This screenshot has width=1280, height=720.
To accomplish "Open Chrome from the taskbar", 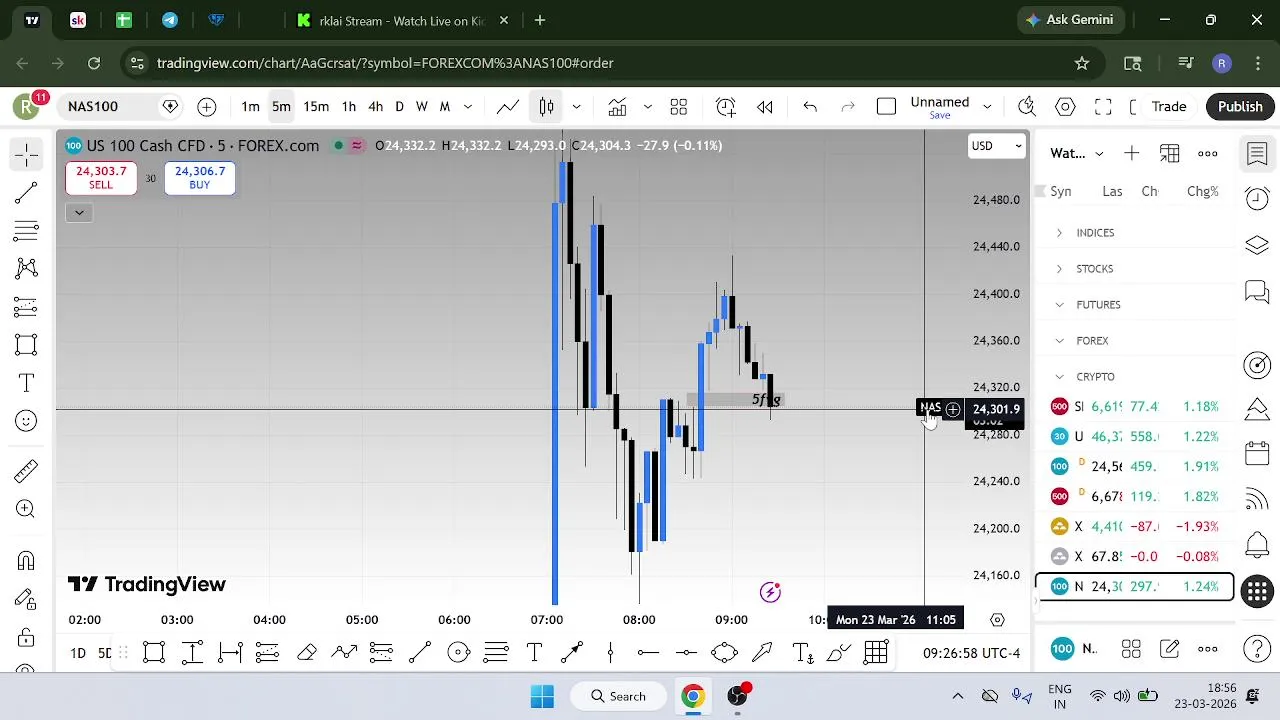I will pos(693,696).
